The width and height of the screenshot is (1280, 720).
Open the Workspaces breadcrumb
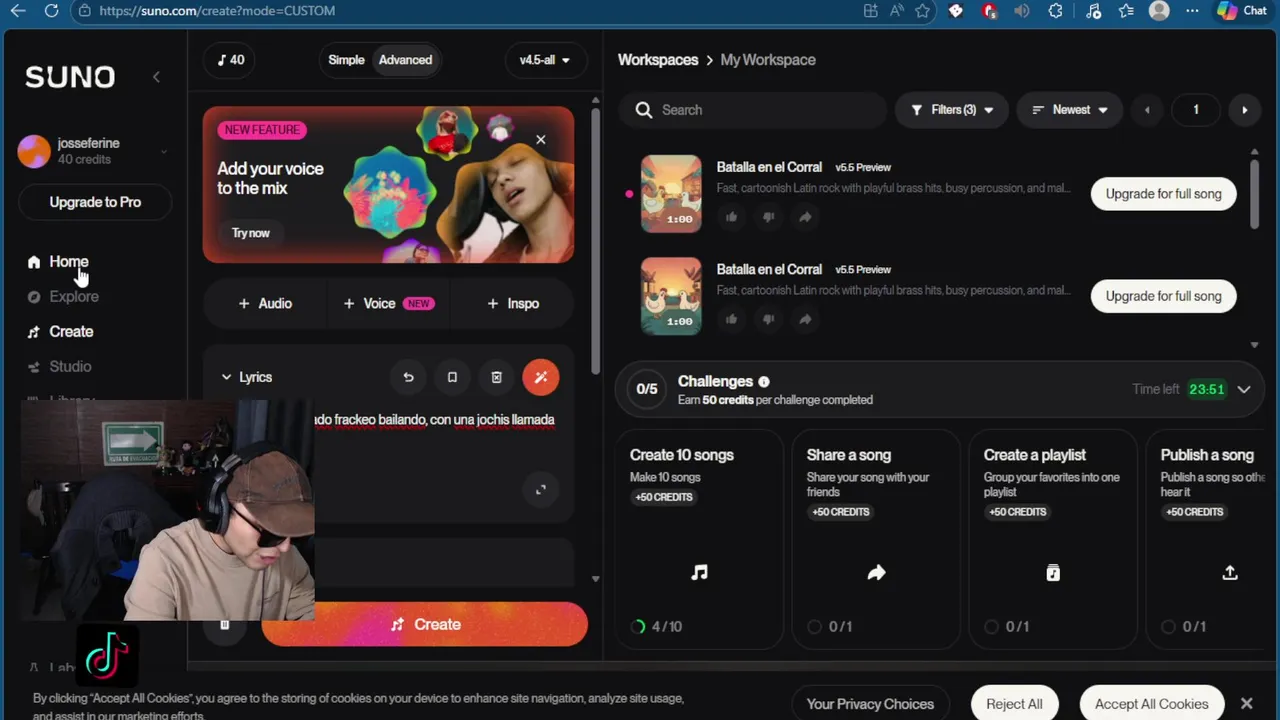(x=658, y=60)
